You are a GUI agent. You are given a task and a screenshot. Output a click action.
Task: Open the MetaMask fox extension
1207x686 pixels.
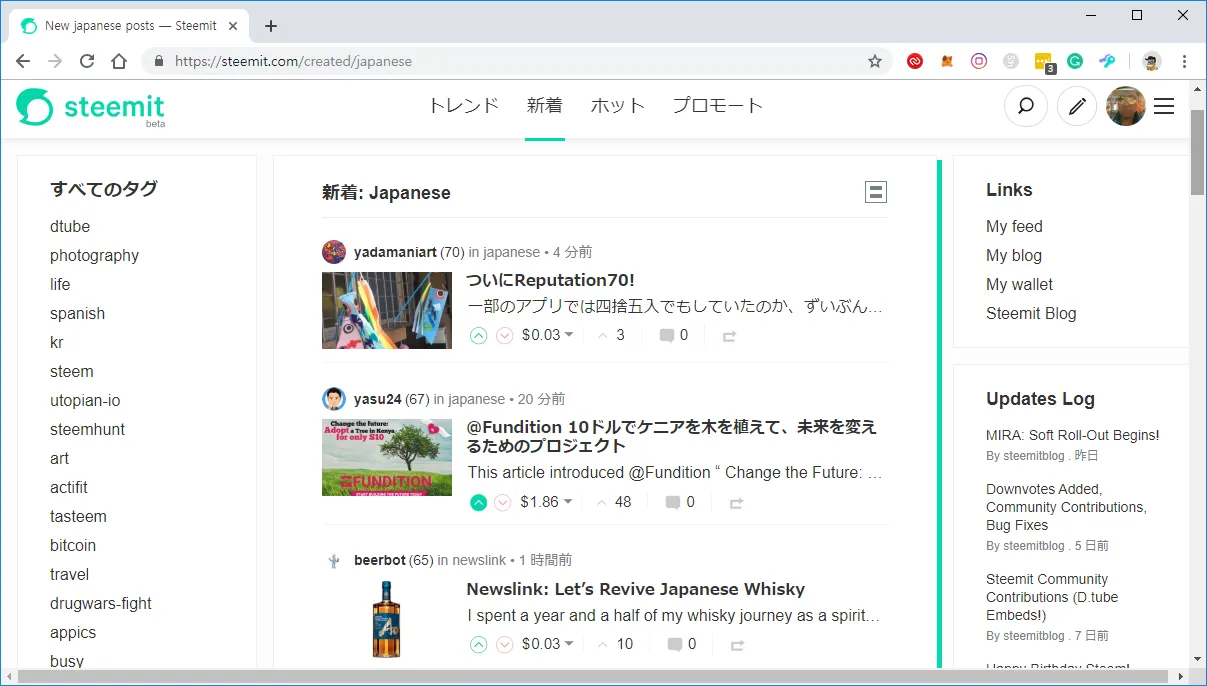pyautogui.click(x=947, y=61)
